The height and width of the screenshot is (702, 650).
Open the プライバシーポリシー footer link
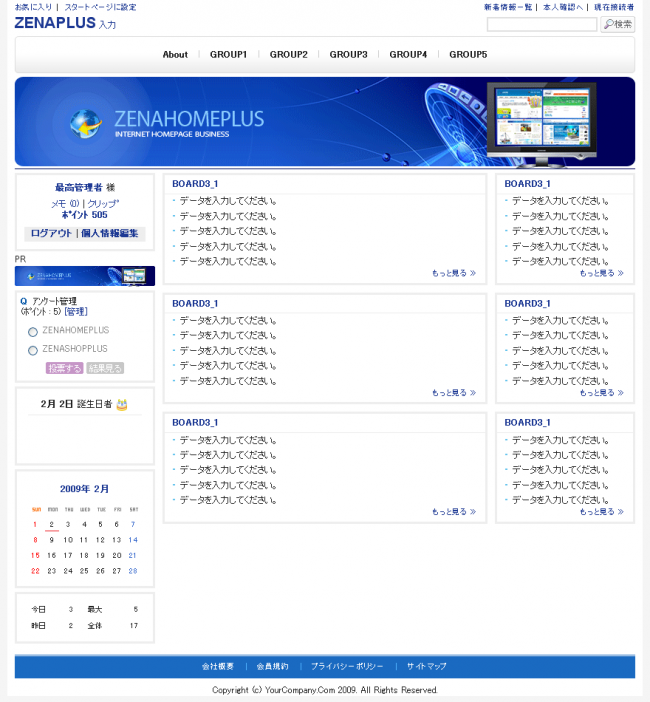click(x=346, y=666)
